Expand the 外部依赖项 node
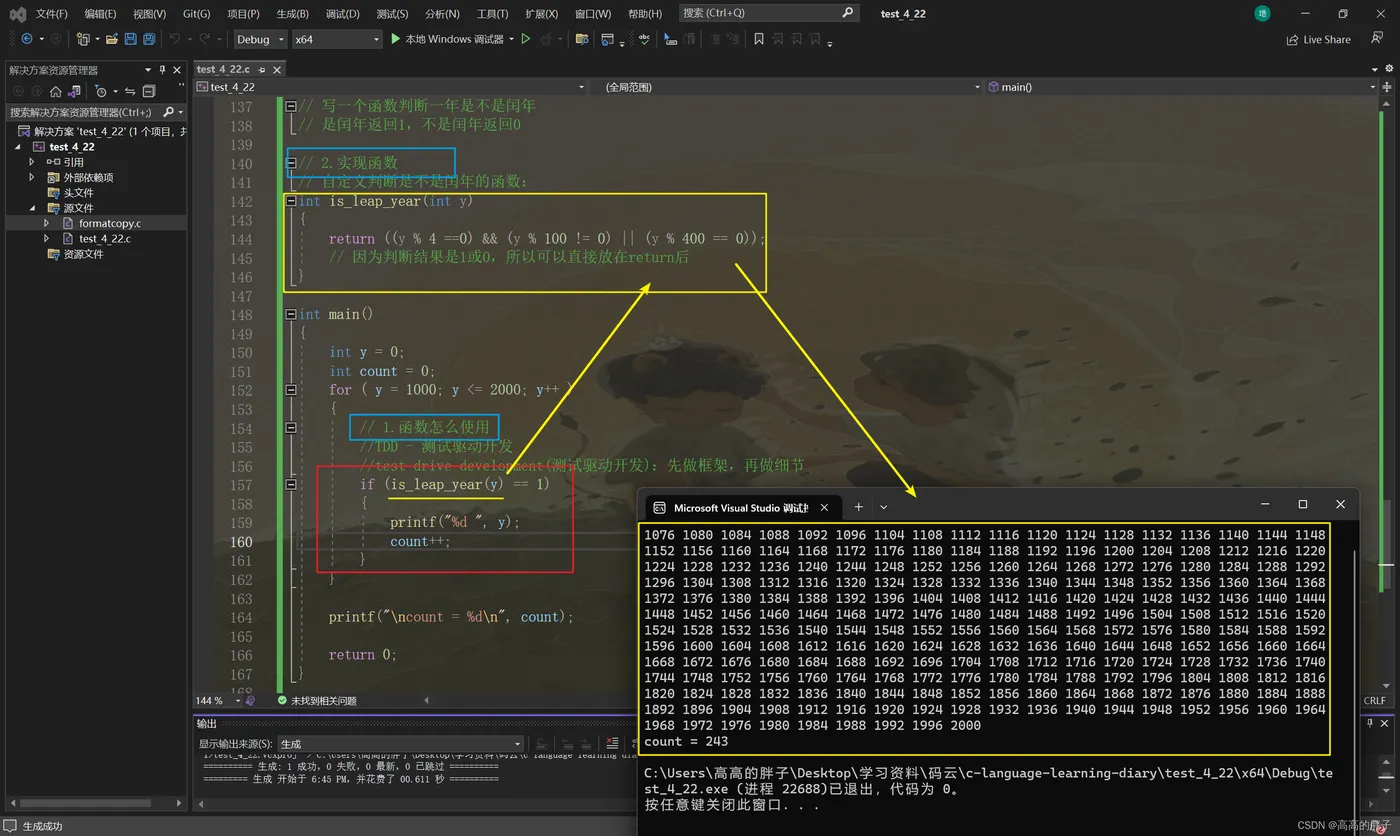Screen dimensions: 1400x836 pyautogui.click(x=31, y=177)
